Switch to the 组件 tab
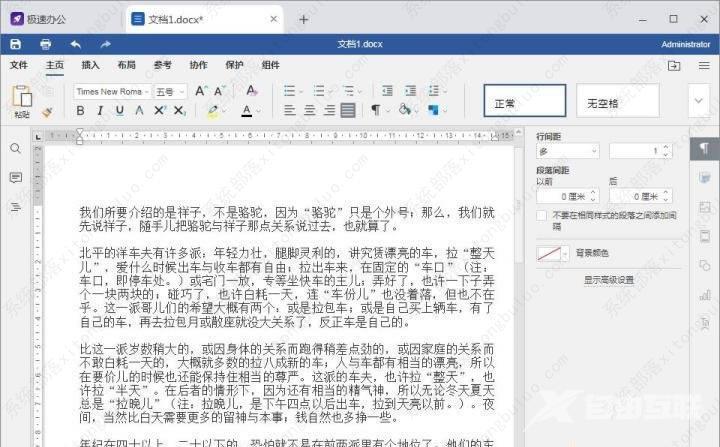The width and height of the screenshot is (720, 447). click(x=270, y=65)
